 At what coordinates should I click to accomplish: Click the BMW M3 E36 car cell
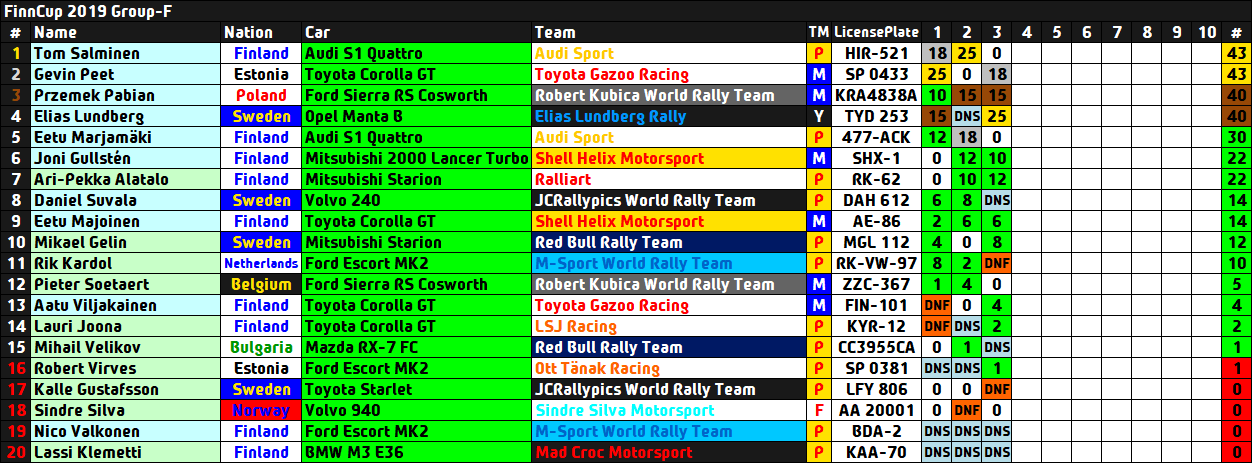tap(416, 452)
